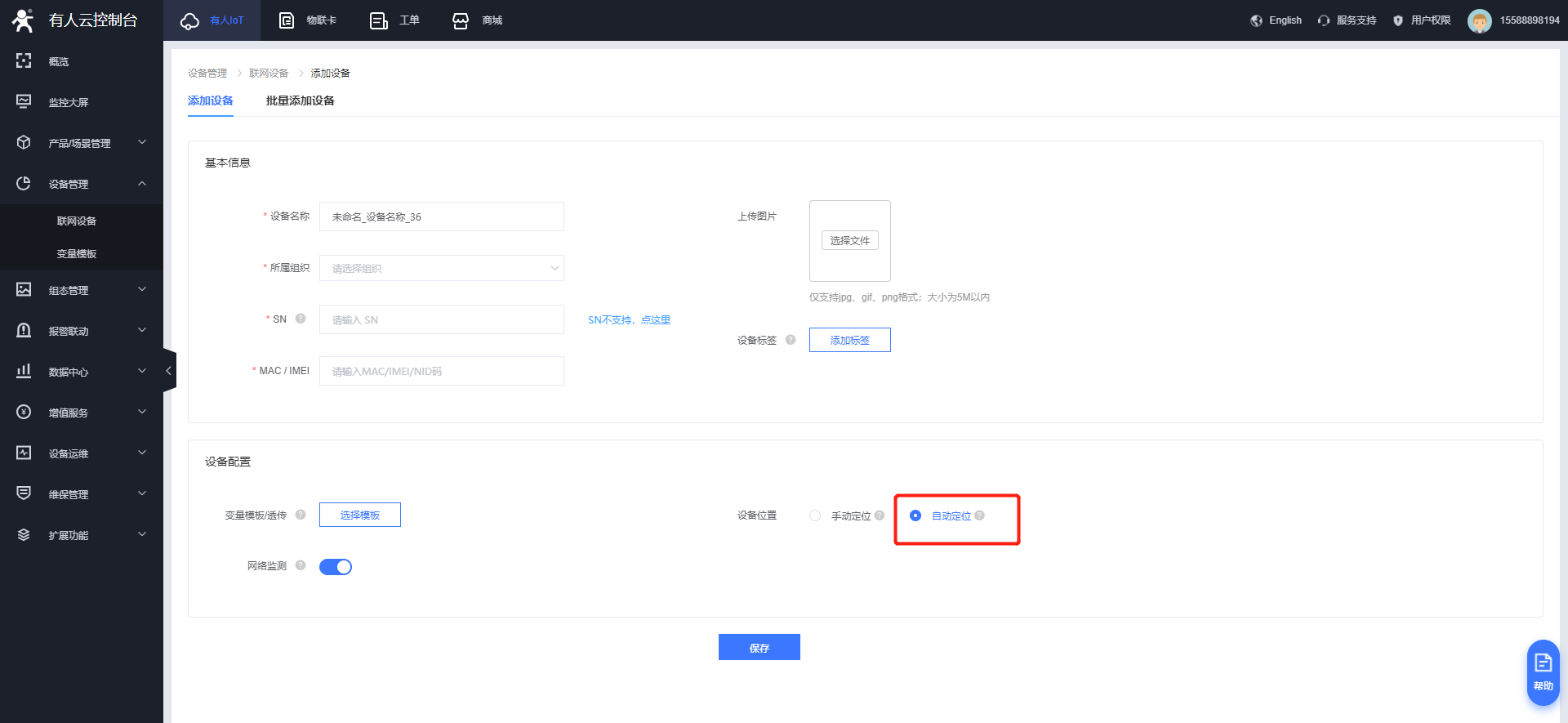Click the cloud icon beside 有人IoT
The height and width of the screenshot is (723, 1568).
189,20
